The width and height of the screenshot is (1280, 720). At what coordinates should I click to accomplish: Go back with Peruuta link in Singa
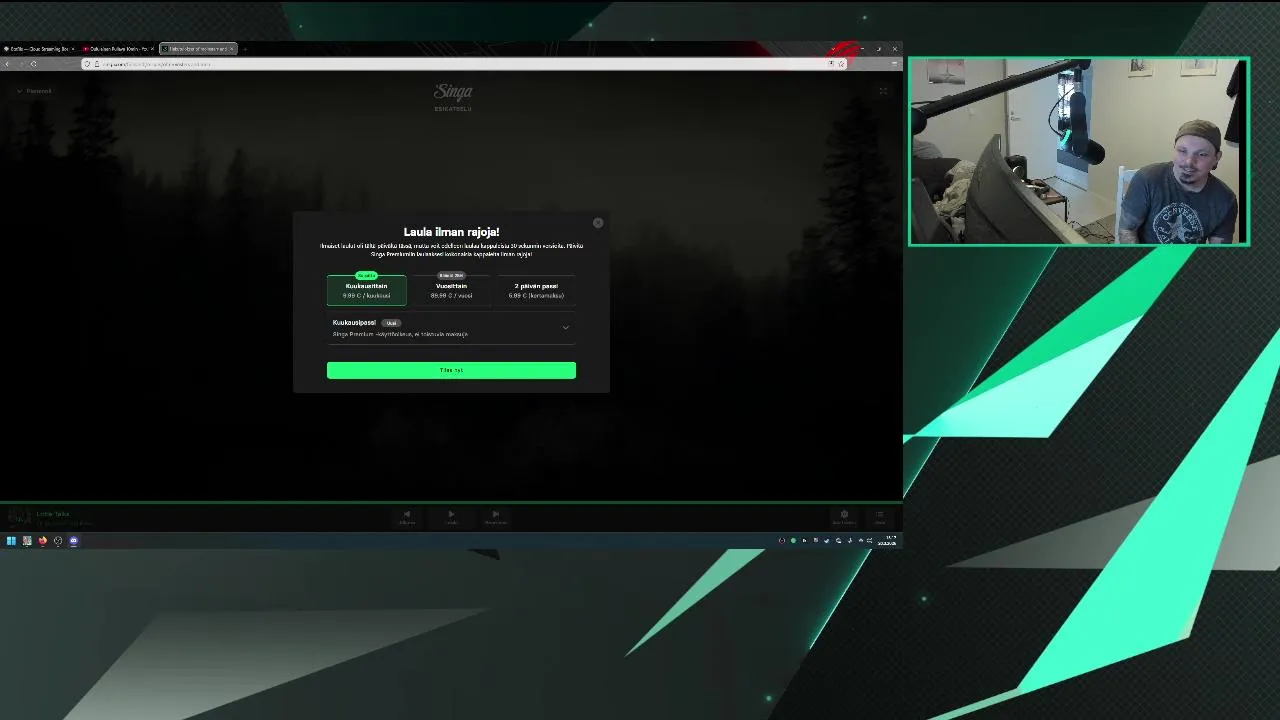click(36, 91)
